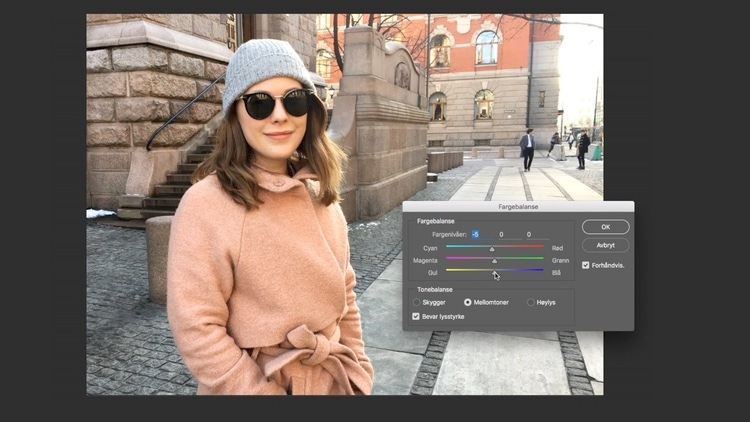The height and width of the screenshot is (422, 750).
Task: Toggle the Forhåndsvis preview checkbox
Action: point(586,265)
